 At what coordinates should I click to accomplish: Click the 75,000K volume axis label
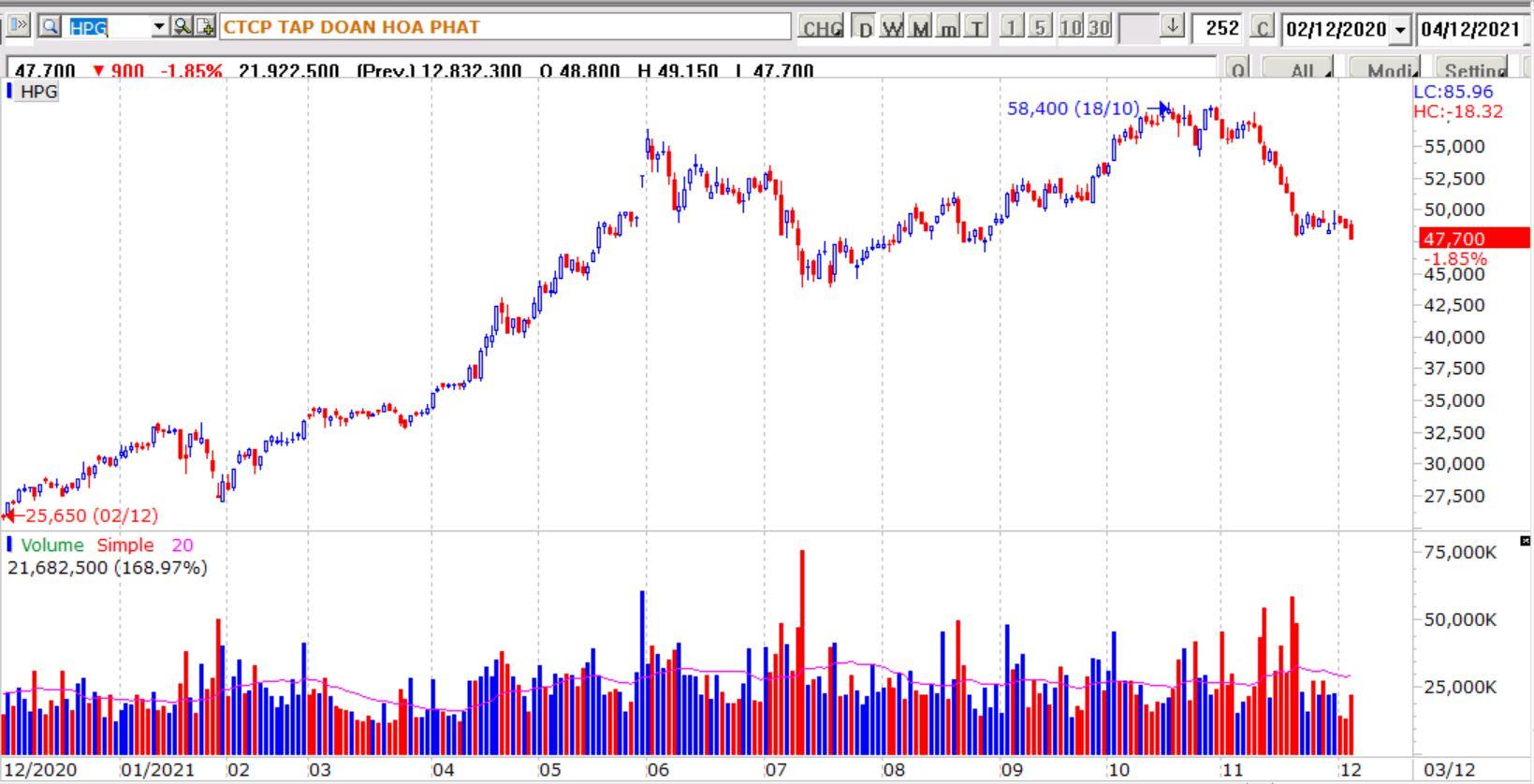click(x=1460, y=552)
